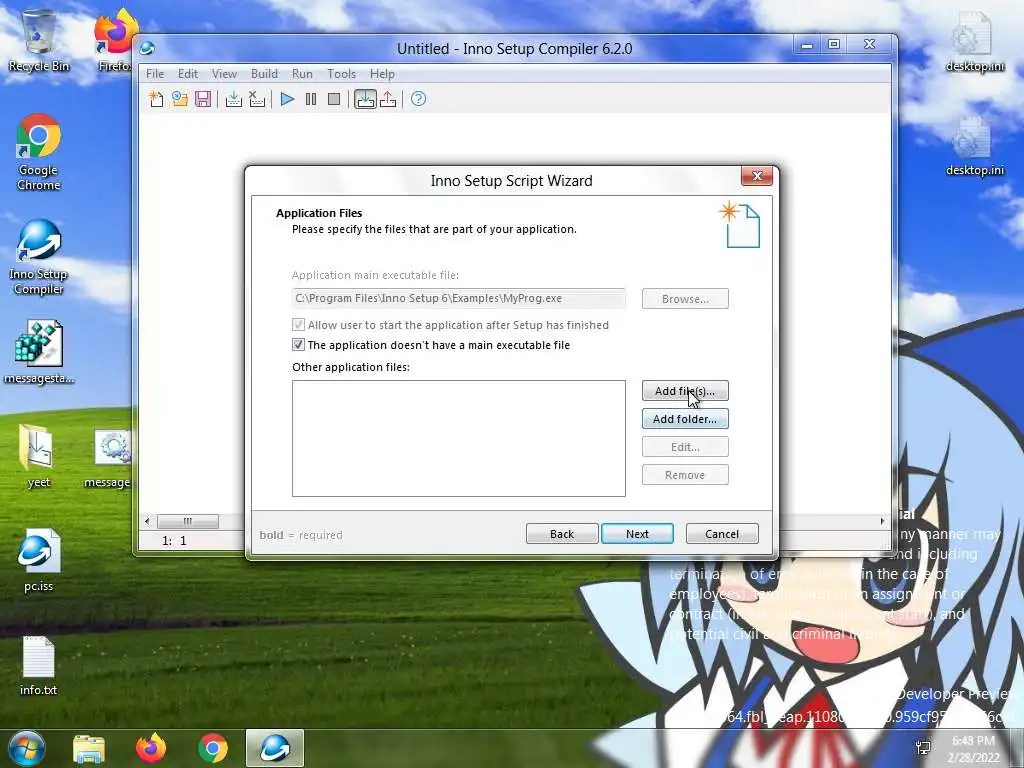Click the Inno Setup taskbar button

275,748
